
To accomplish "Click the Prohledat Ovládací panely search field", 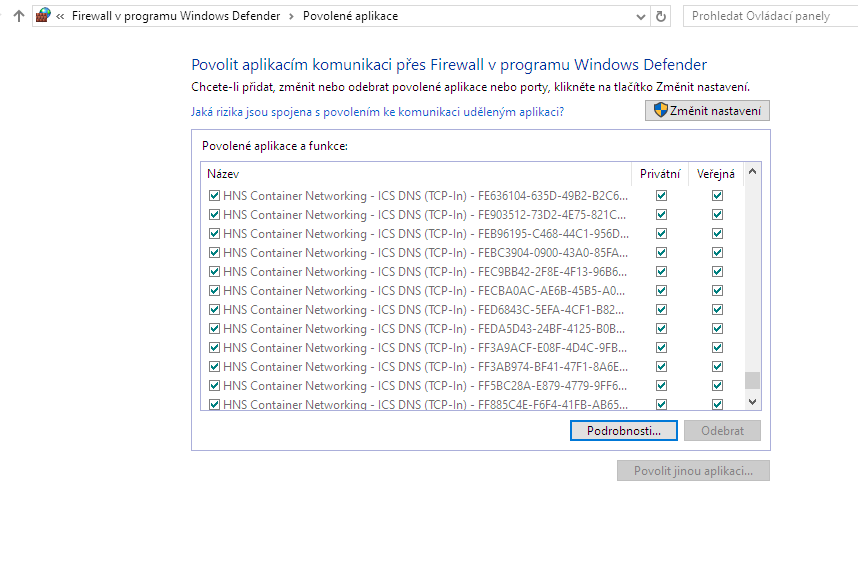I will (770, 16).
